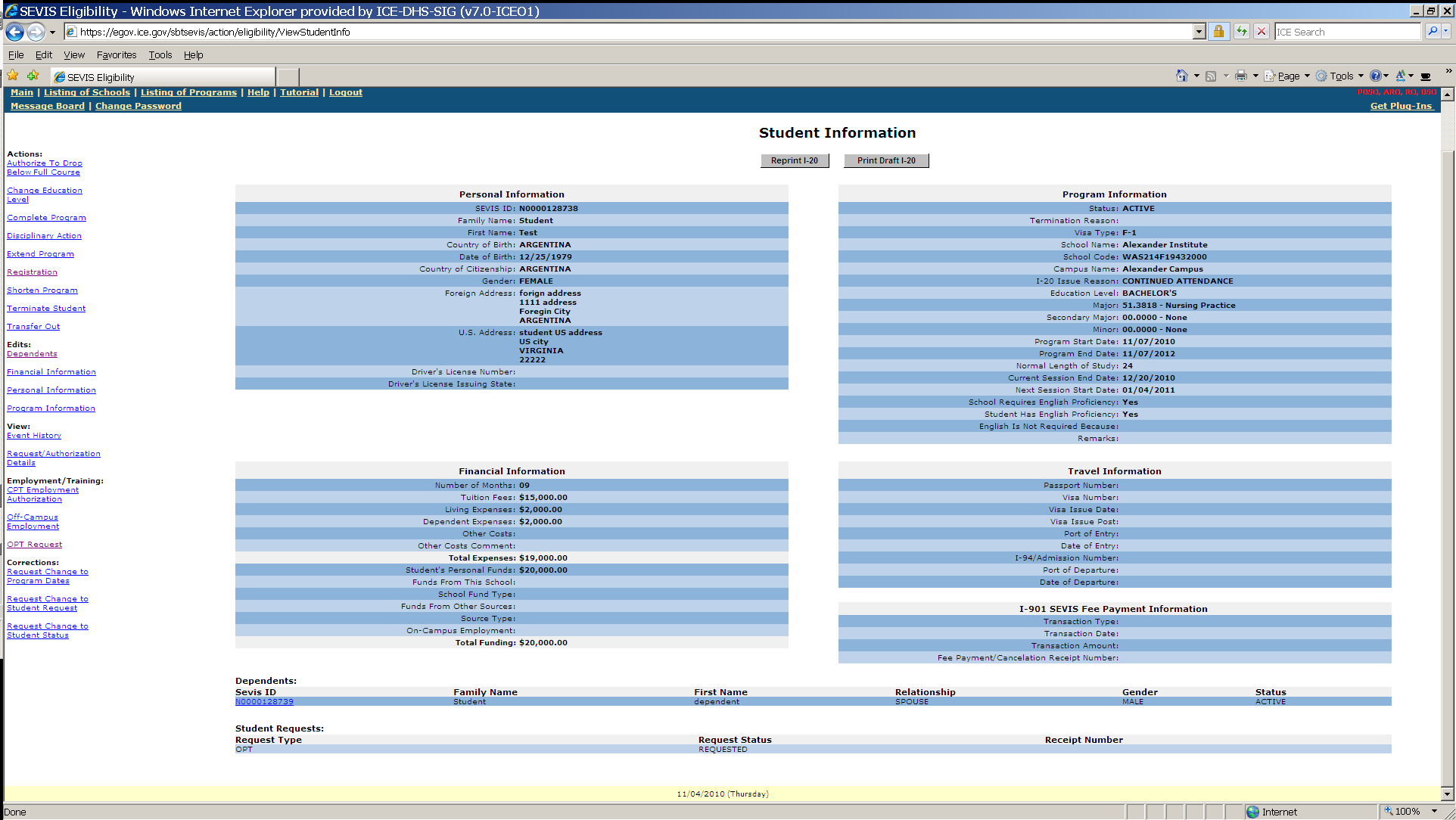Open the Terminate Student link
This screenshot has width=1456, height=820.
coord(46,309)
